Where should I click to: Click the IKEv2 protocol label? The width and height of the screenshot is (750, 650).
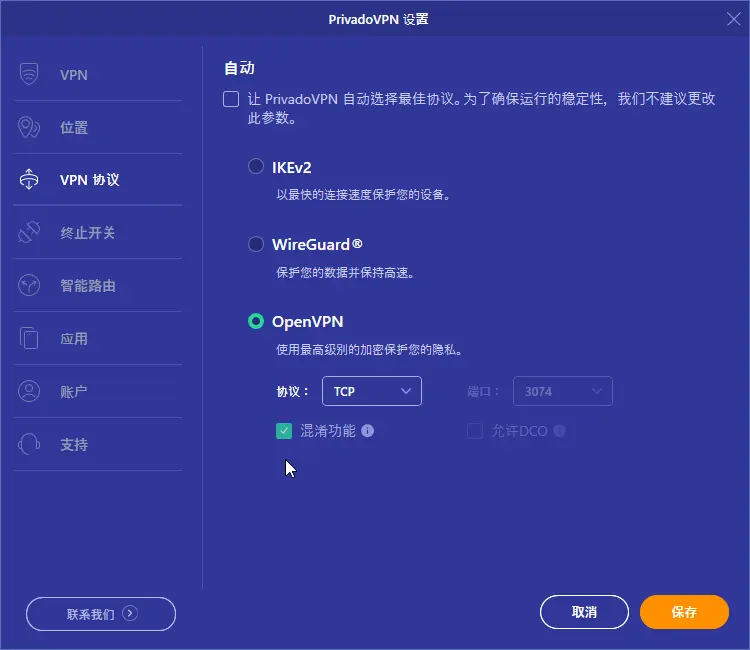point(291,167)
